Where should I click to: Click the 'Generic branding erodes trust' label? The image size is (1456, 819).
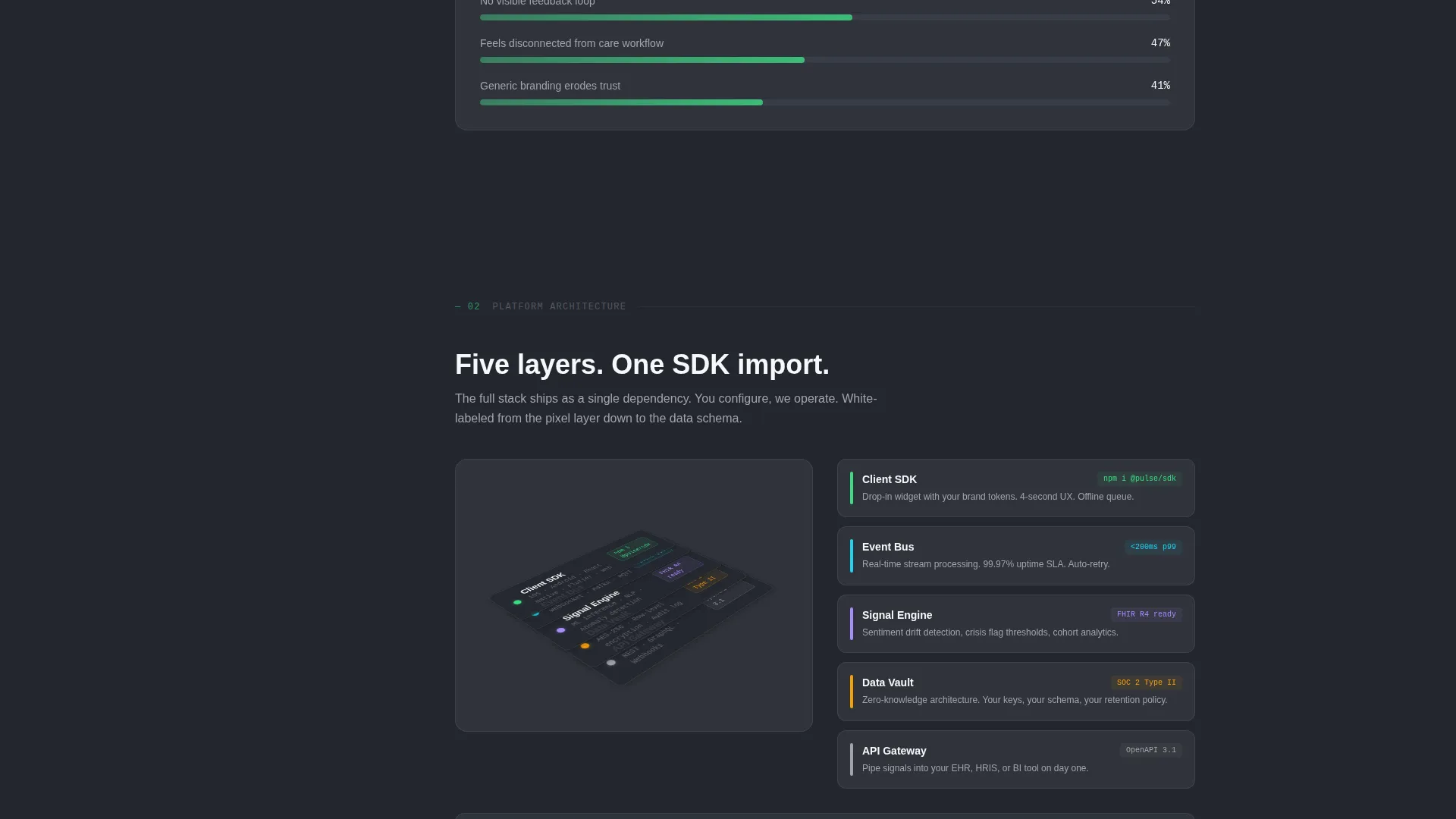click(x=550, y=86)
